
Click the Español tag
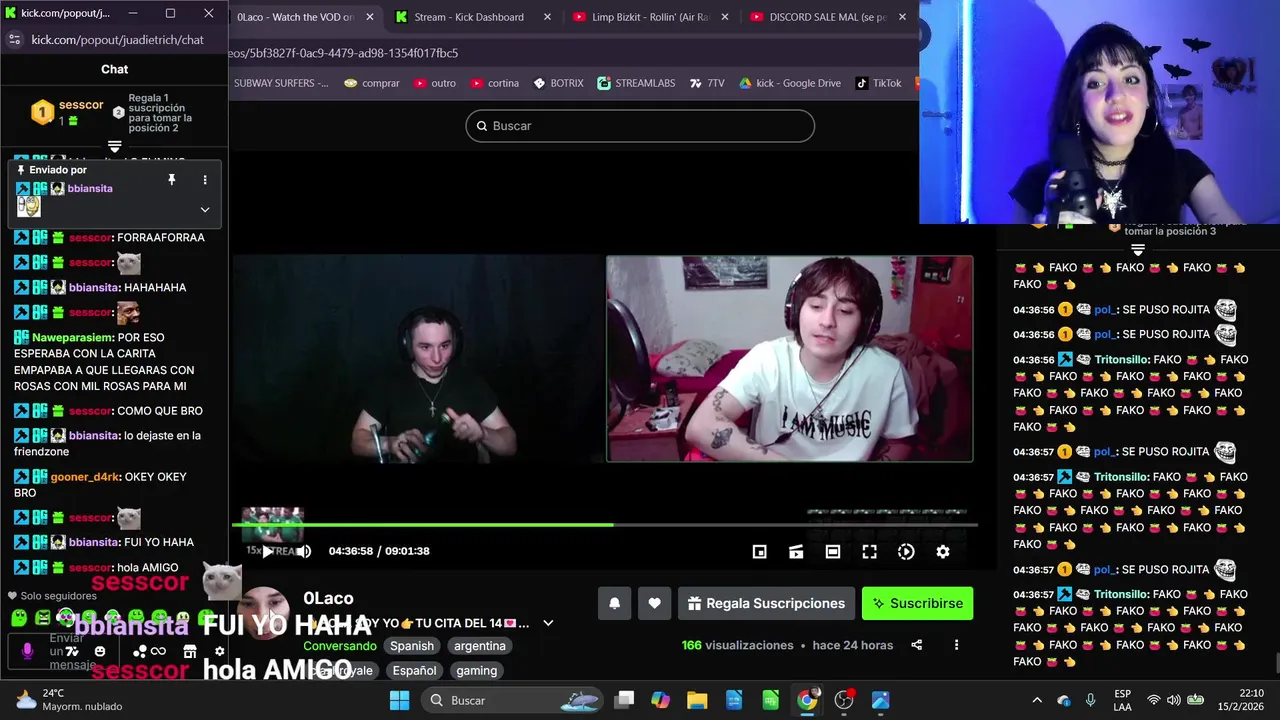click(x=414, y=671)
